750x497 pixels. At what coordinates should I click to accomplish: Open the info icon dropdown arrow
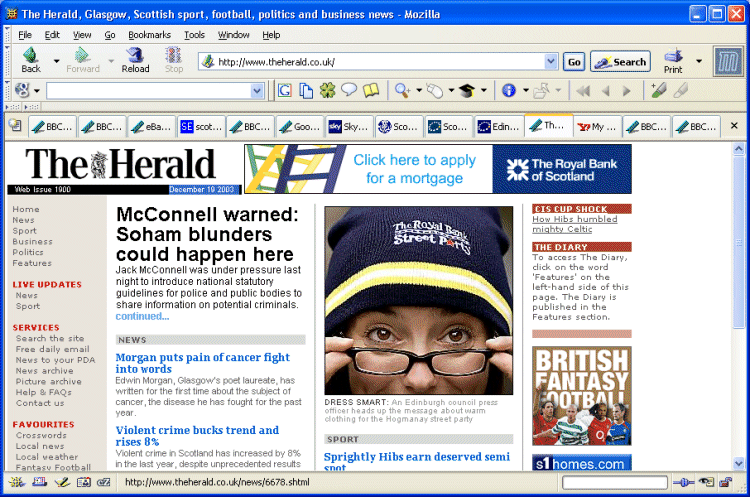pyautogui.click(x=526, y=90)
